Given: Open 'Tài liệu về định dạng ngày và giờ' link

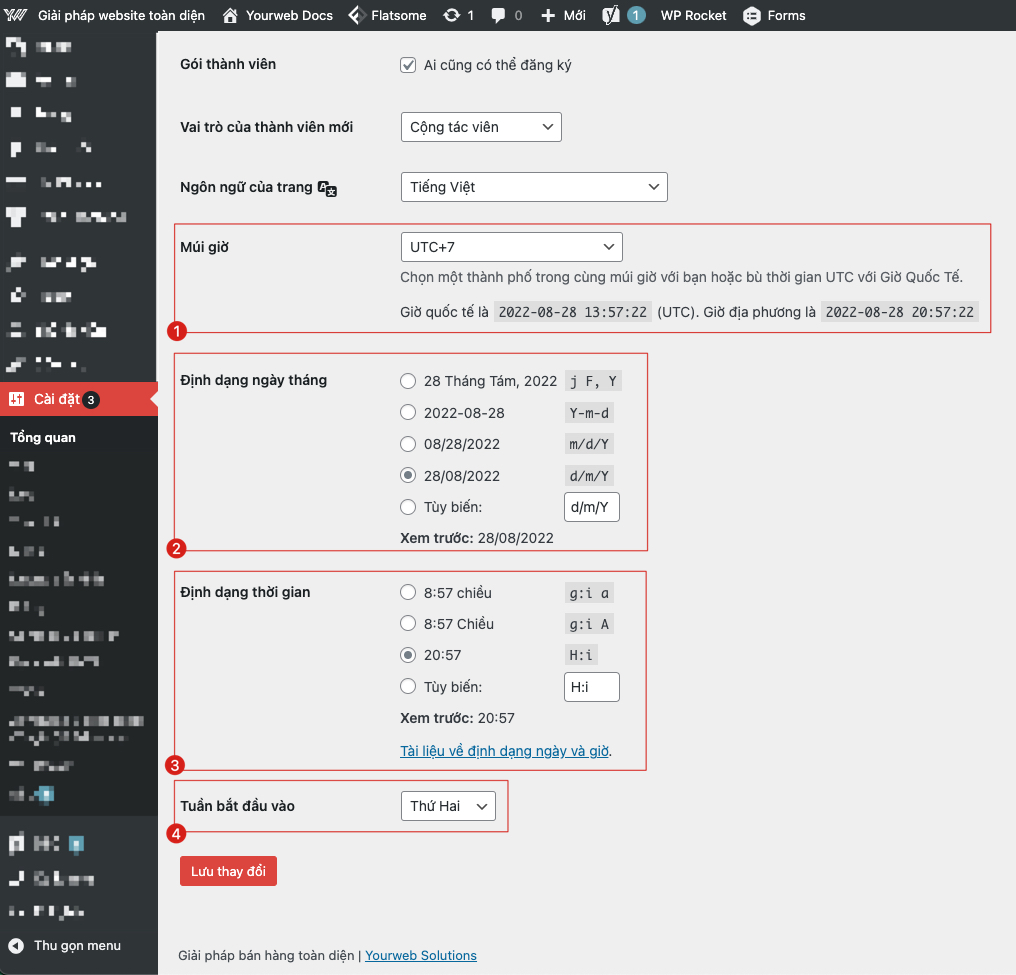Looking at the screenshot, I should click(x=505, y=751).
